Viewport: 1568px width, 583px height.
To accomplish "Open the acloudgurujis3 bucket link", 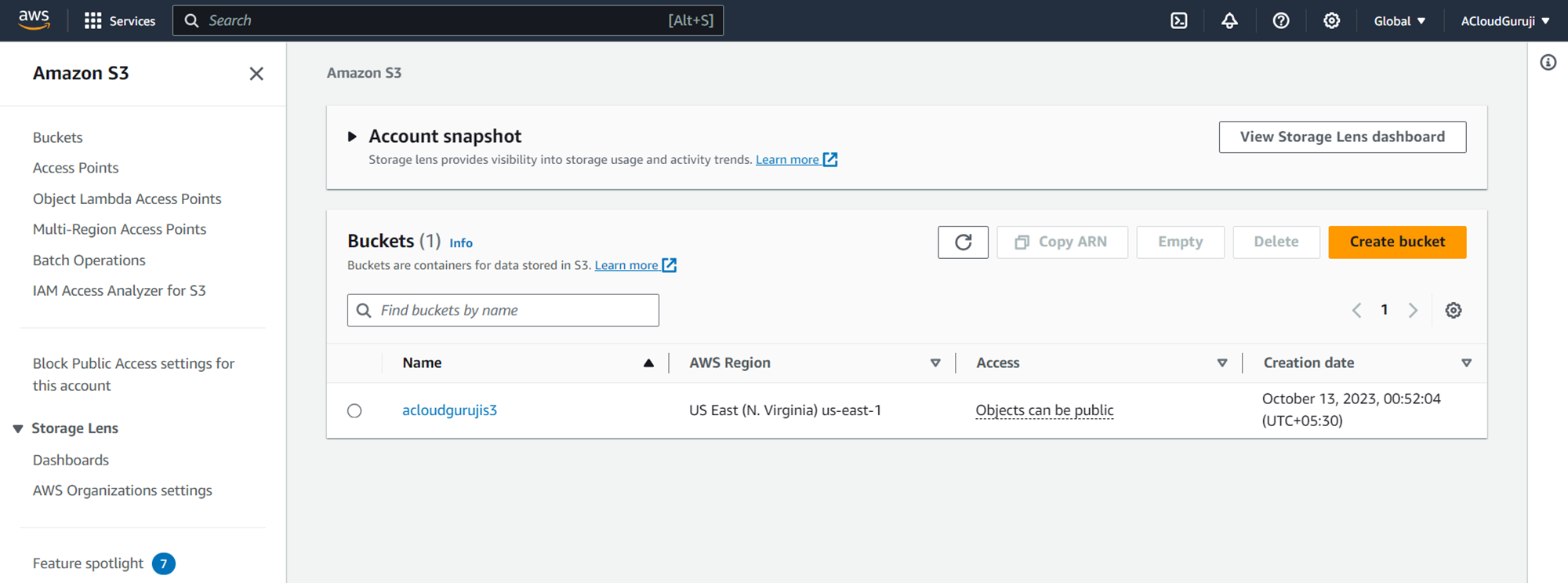I will [449, 410].
